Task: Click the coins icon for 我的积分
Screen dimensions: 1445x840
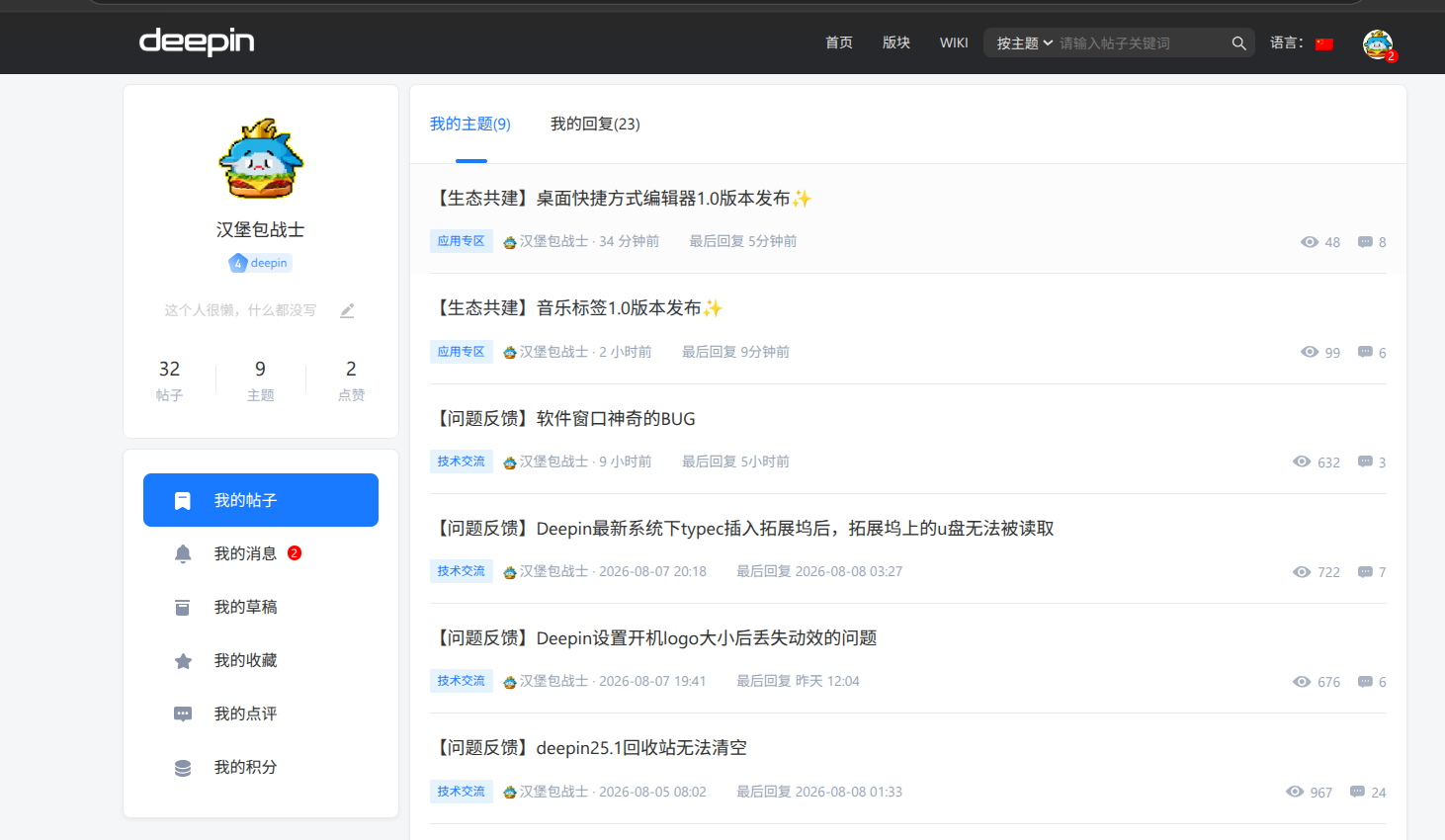Action: pos(183,767)
